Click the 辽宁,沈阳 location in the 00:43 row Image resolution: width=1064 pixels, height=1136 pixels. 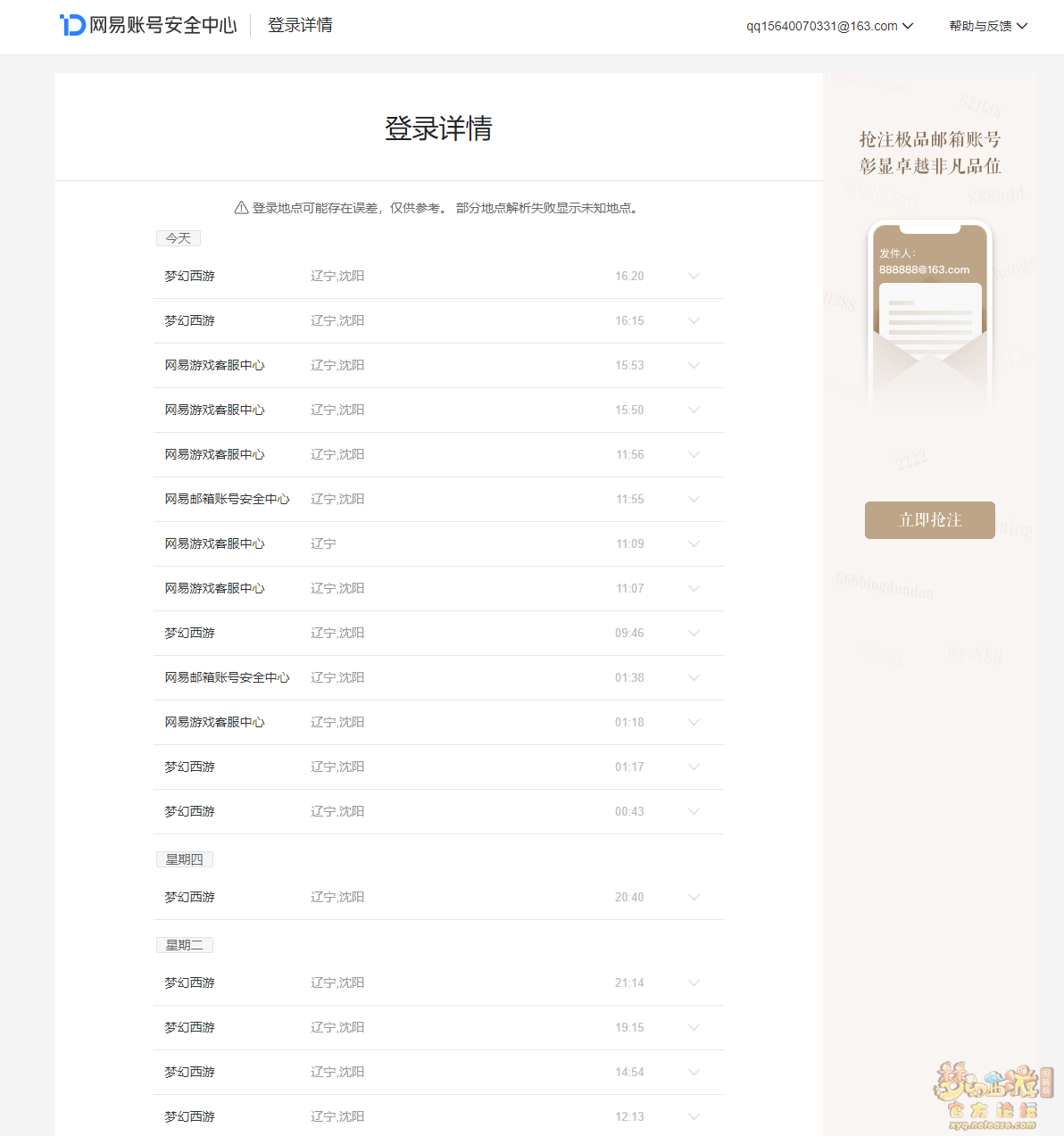[x=337, y=812]
